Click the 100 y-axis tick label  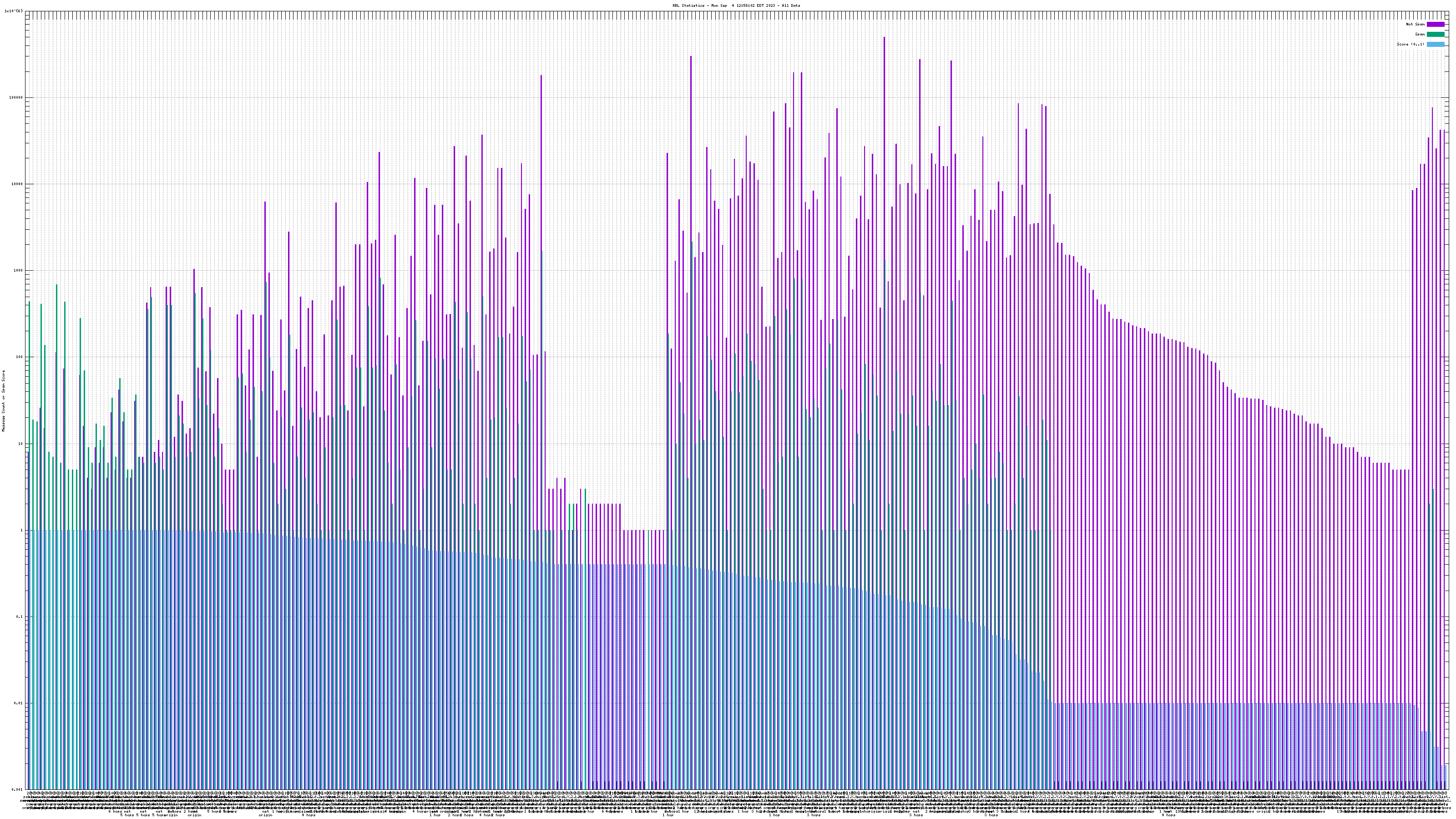(x=20, y=357)
